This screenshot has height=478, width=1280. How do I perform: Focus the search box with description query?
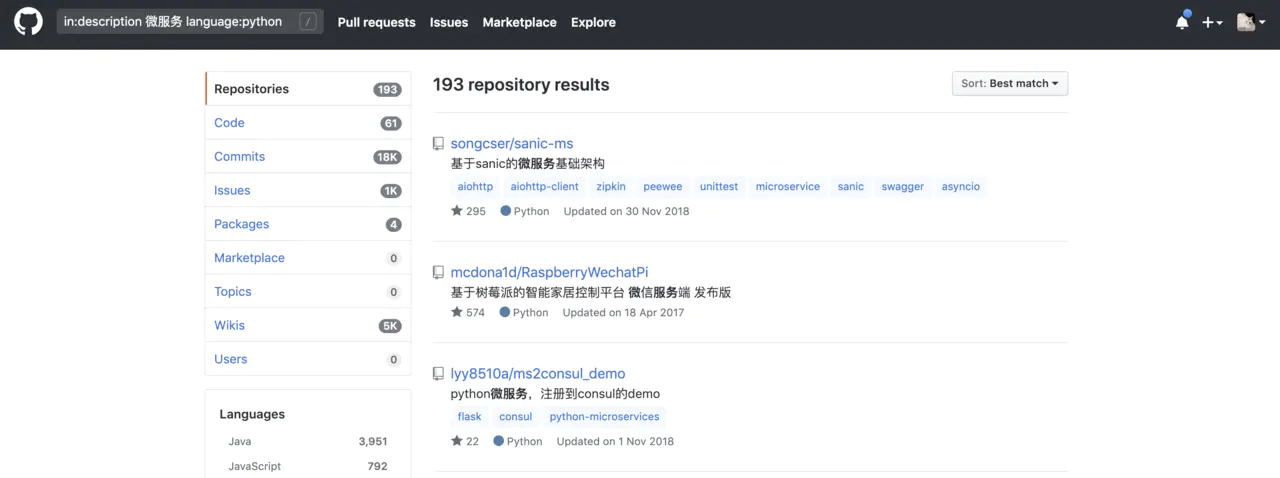coord(190,22)
